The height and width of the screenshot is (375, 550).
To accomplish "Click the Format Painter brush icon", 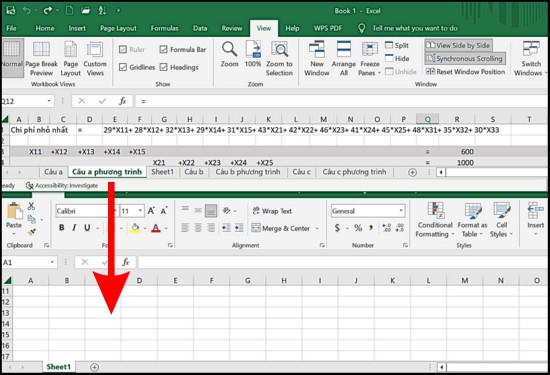I will [x=32, y=232].
